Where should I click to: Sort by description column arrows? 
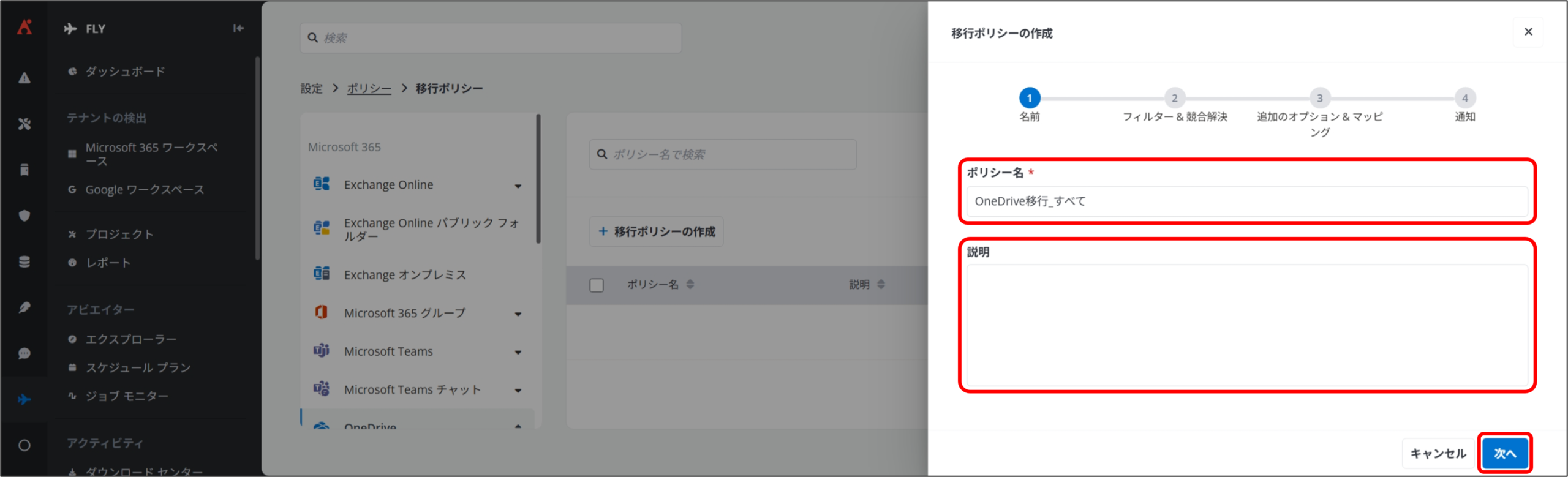881,284
